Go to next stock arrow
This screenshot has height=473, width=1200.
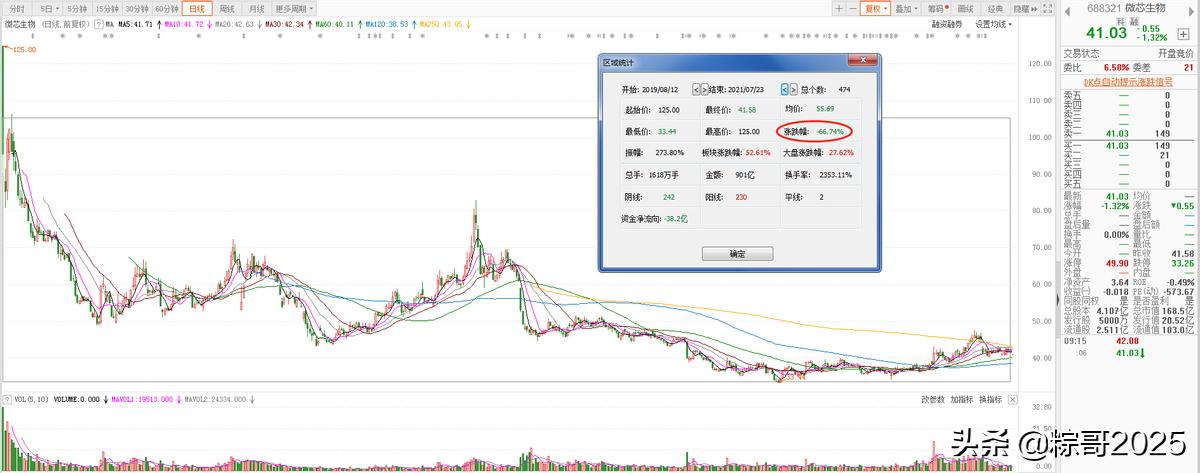point(1193,11)
